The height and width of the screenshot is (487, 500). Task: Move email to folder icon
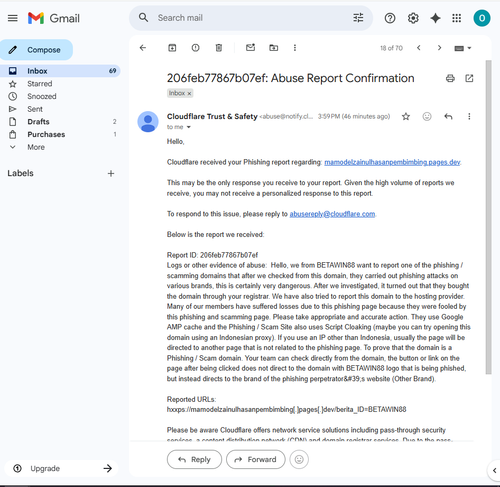(274, 48)
